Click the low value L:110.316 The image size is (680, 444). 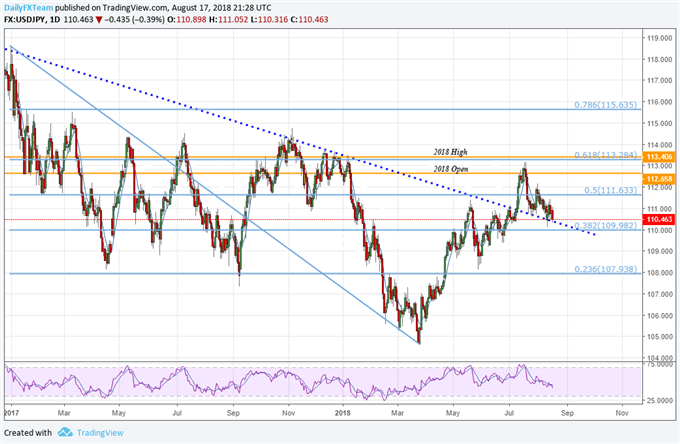click(268, 20)
